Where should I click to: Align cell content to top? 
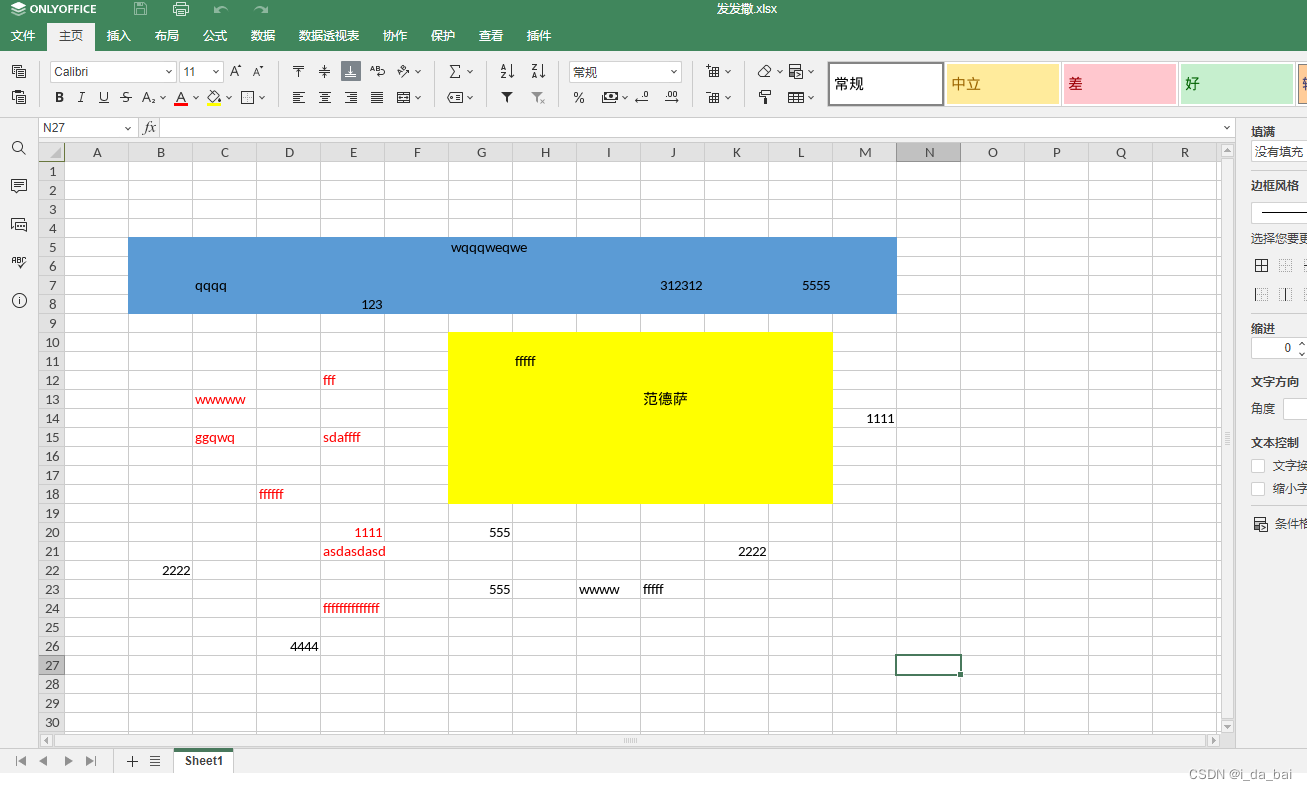point(299,72)
